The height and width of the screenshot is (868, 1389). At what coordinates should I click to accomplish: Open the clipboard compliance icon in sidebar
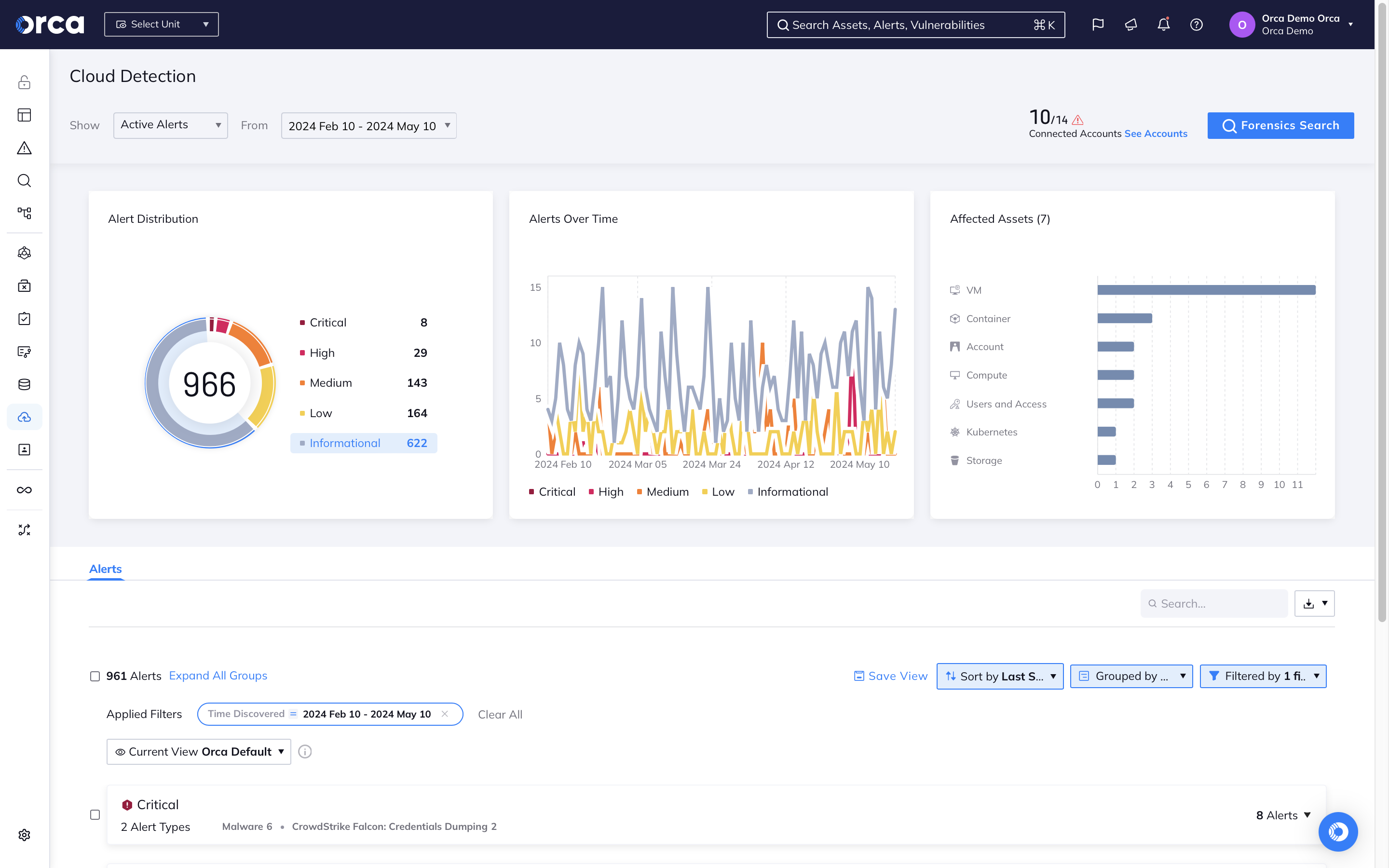tap(24, 319)
